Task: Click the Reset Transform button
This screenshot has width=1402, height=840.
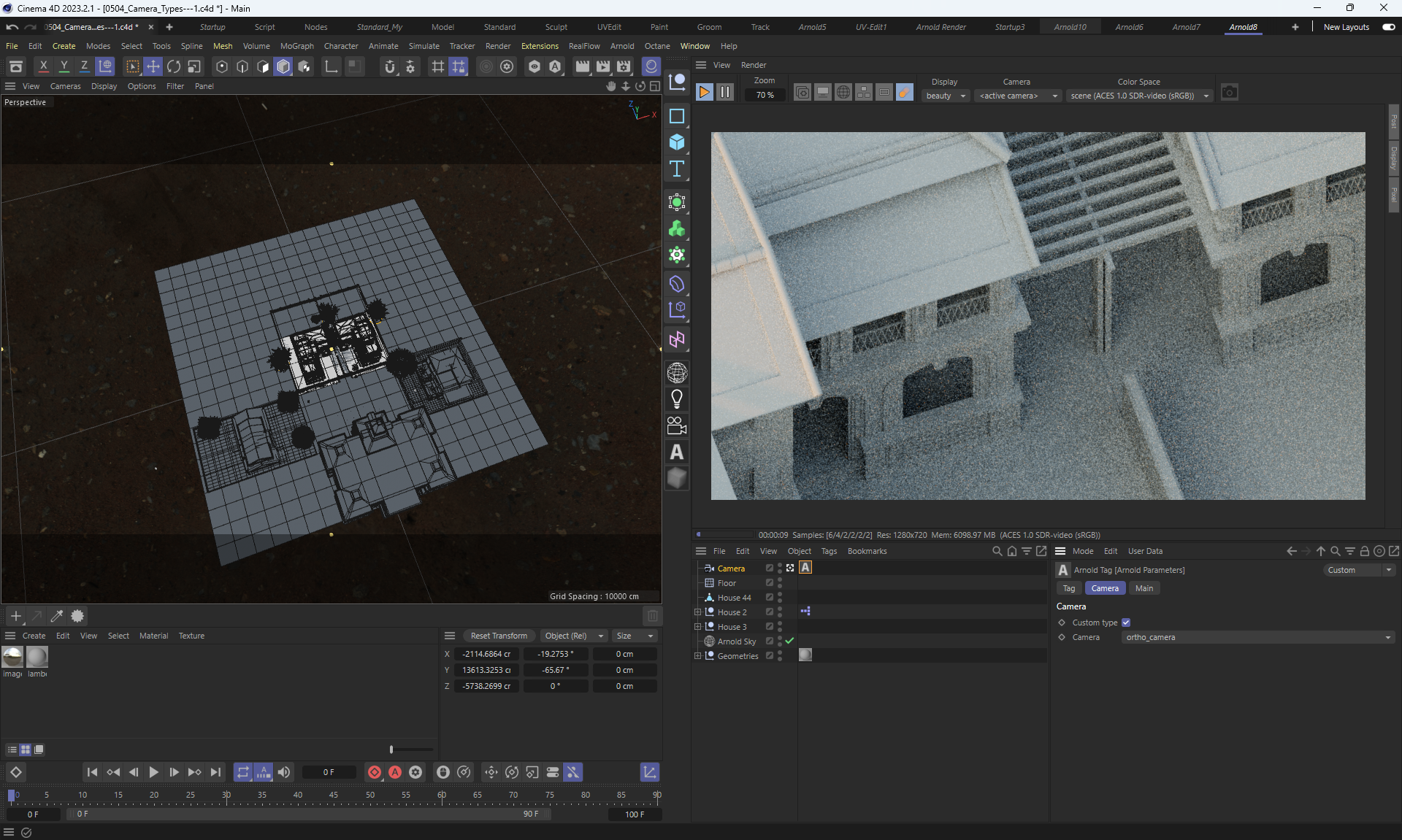Action: [x=499, y=636]
